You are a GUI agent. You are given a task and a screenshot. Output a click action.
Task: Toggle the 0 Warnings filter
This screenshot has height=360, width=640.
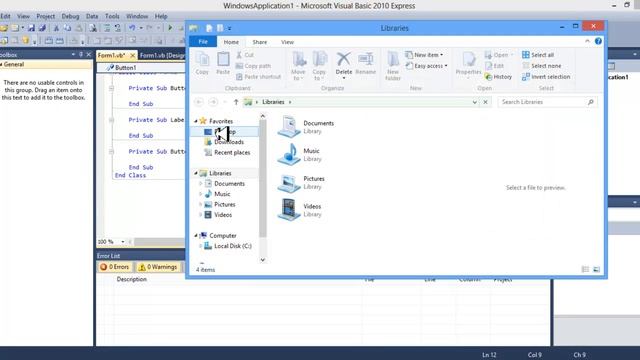tap(158, 267)
